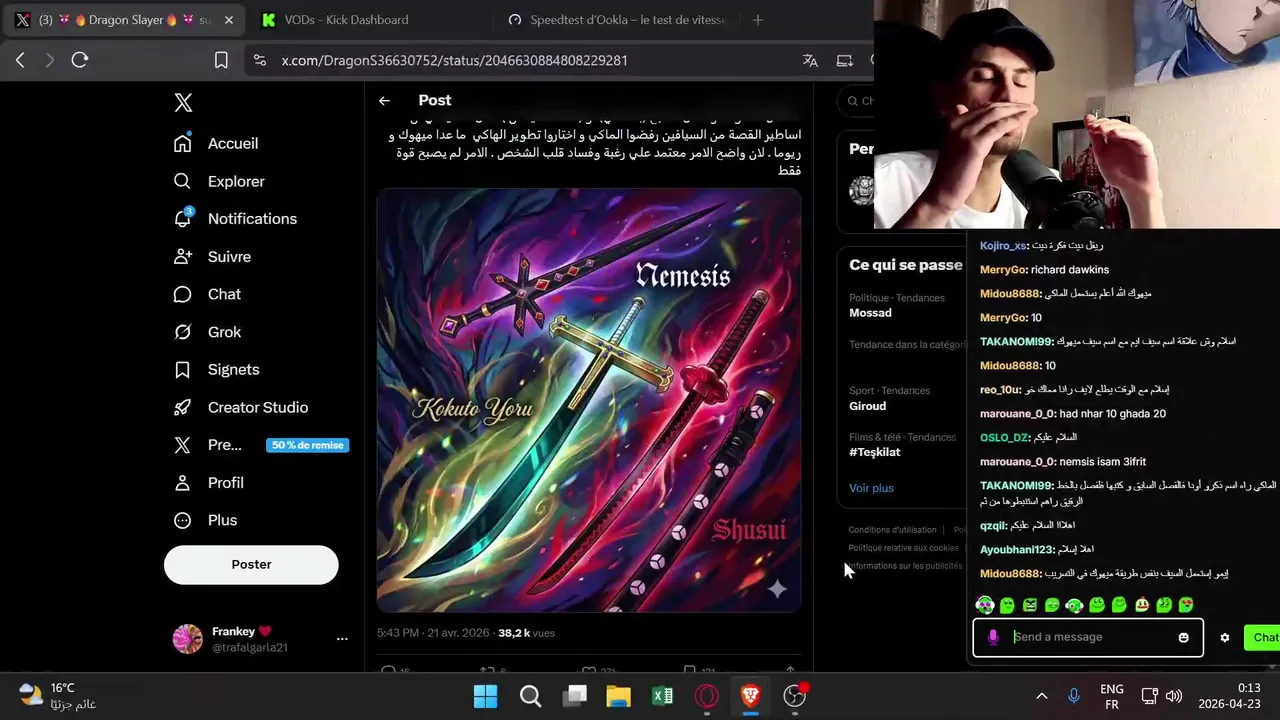
Task: Click the purple microphone icon in chat box
Action: [x=993, y=637]
